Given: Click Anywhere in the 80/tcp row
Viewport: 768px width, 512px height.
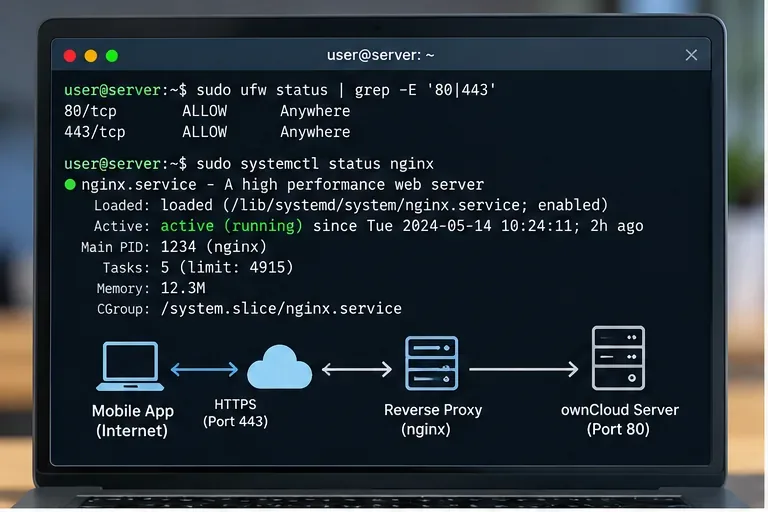Looking at the screenshot, I should tap(315, 112).
